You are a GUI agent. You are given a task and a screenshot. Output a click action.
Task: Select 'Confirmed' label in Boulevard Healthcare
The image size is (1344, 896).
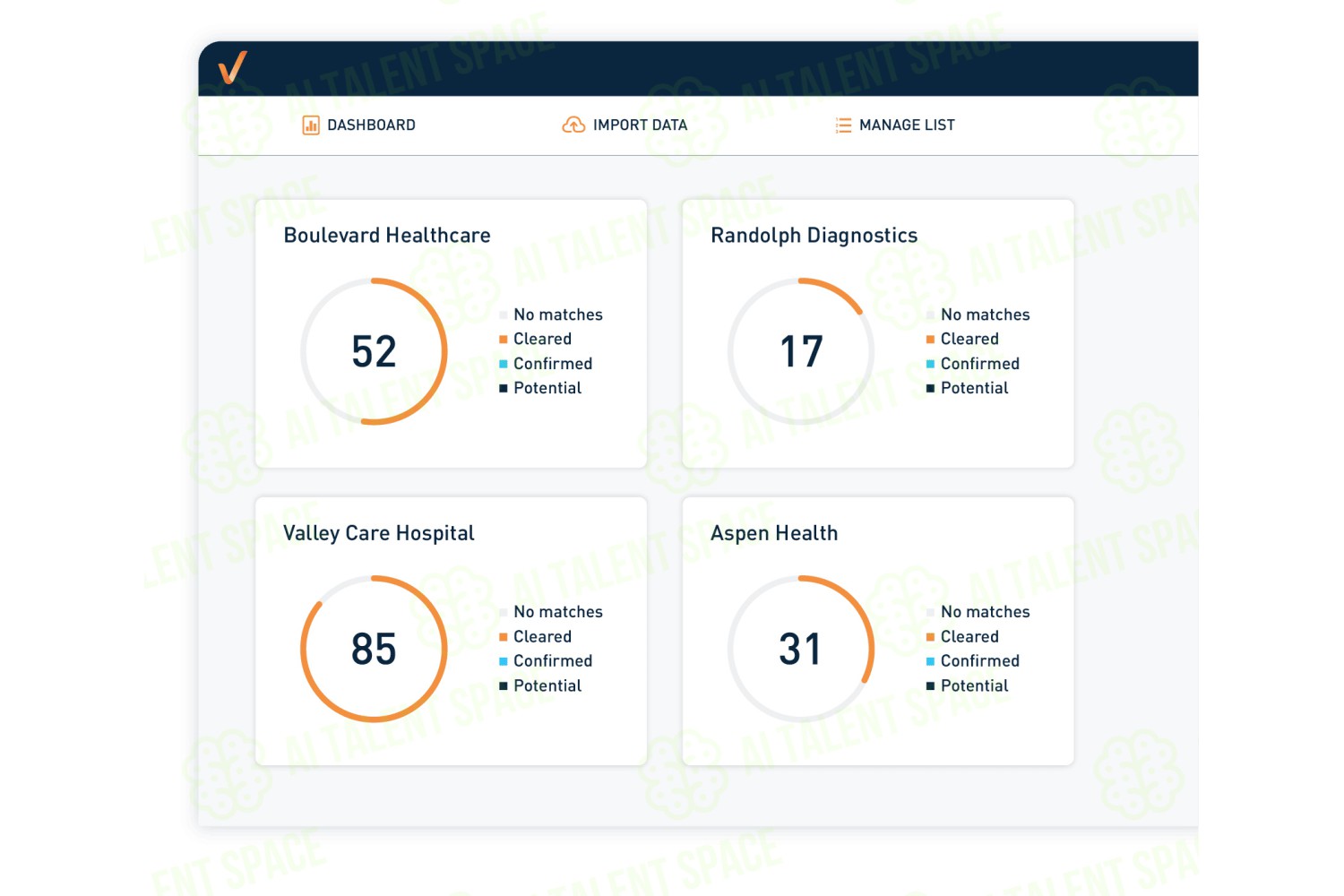click(x=553, y=364)
